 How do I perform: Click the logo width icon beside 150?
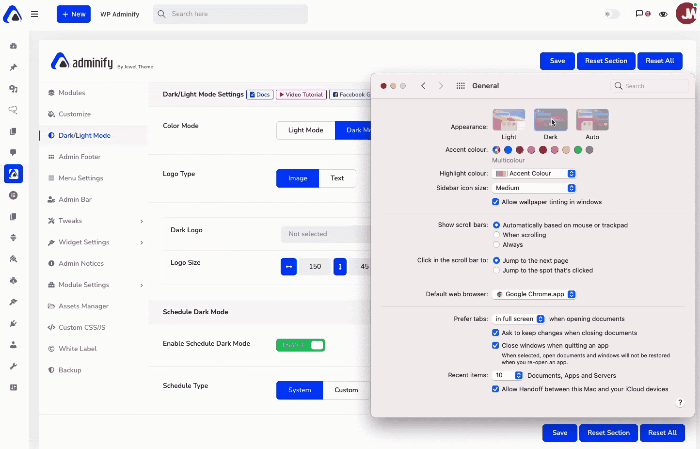pos(290,267)
